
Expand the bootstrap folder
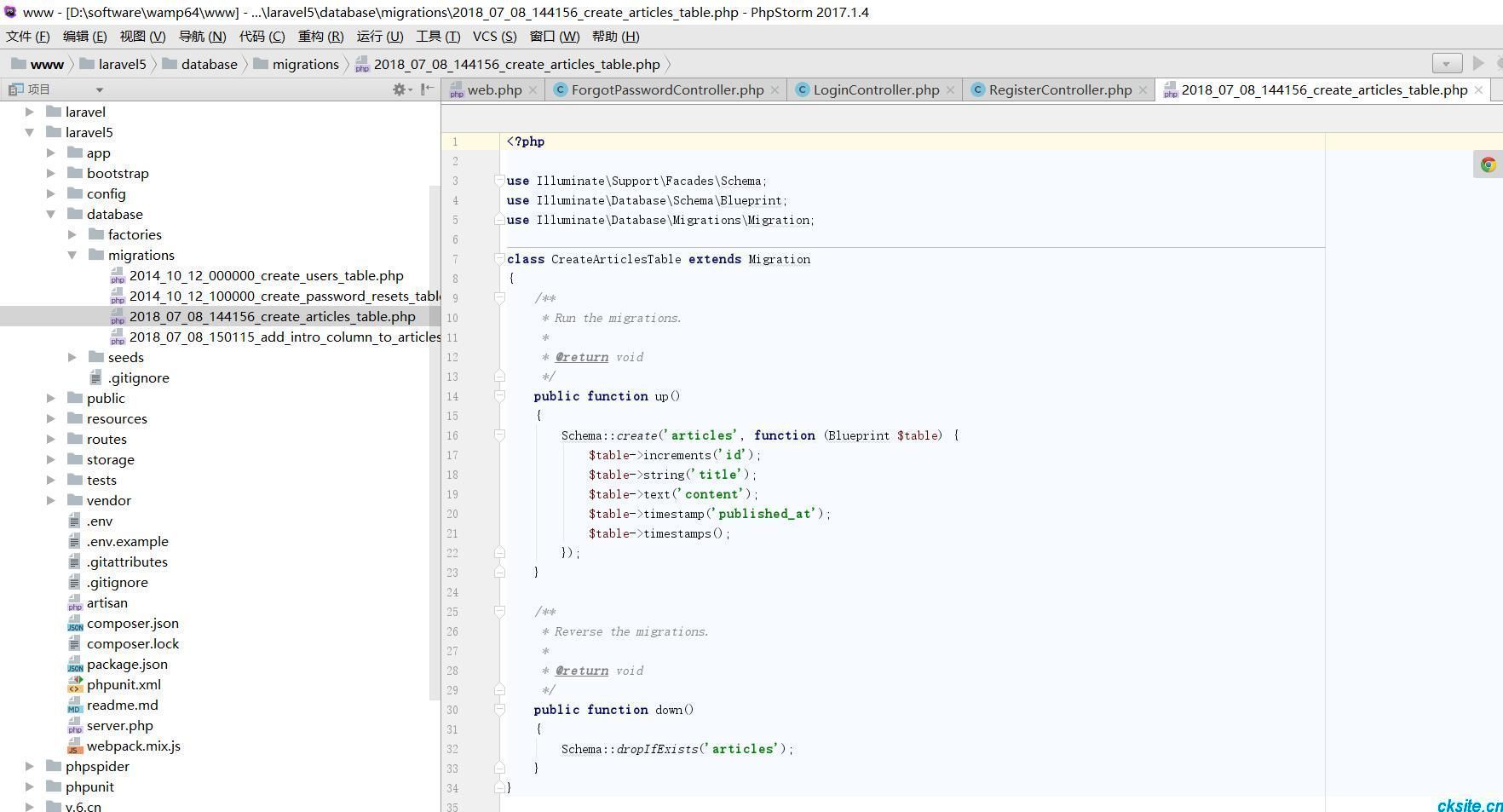pos(51,173)
